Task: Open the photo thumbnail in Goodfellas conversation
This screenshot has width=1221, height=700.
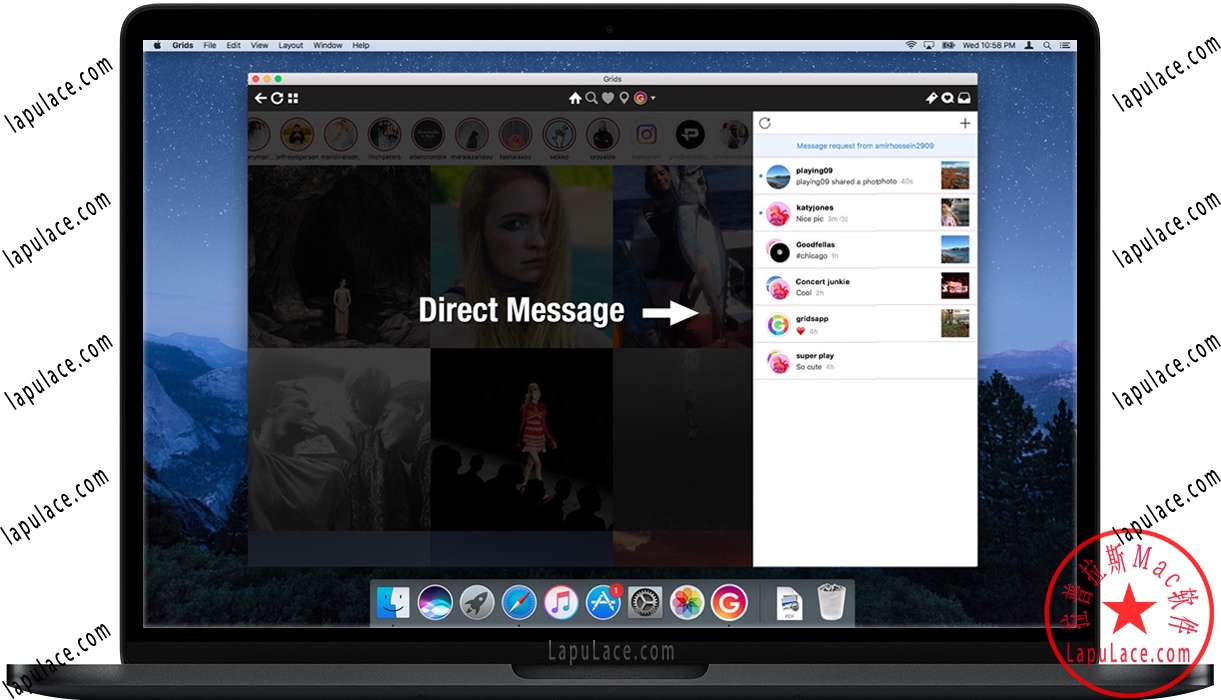Action: (x=956, y=249)
